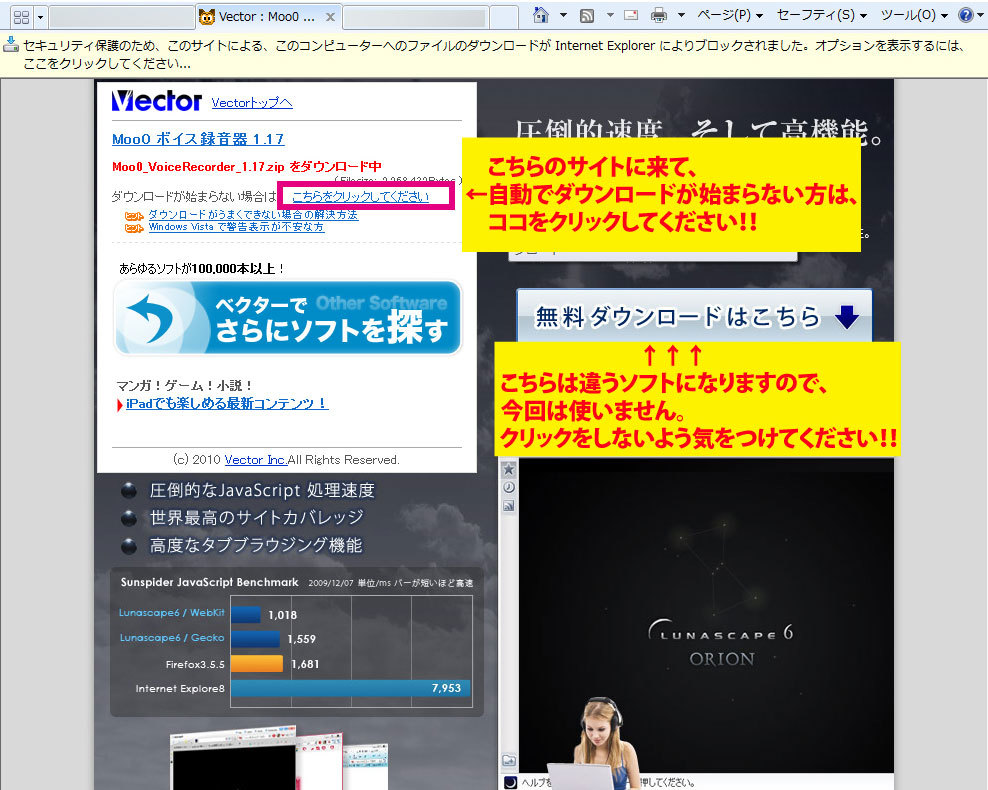This screenshot has height=790, width=988.
Task: Click マンガ!ゲーム!小説! text
Action: (184, 386)
